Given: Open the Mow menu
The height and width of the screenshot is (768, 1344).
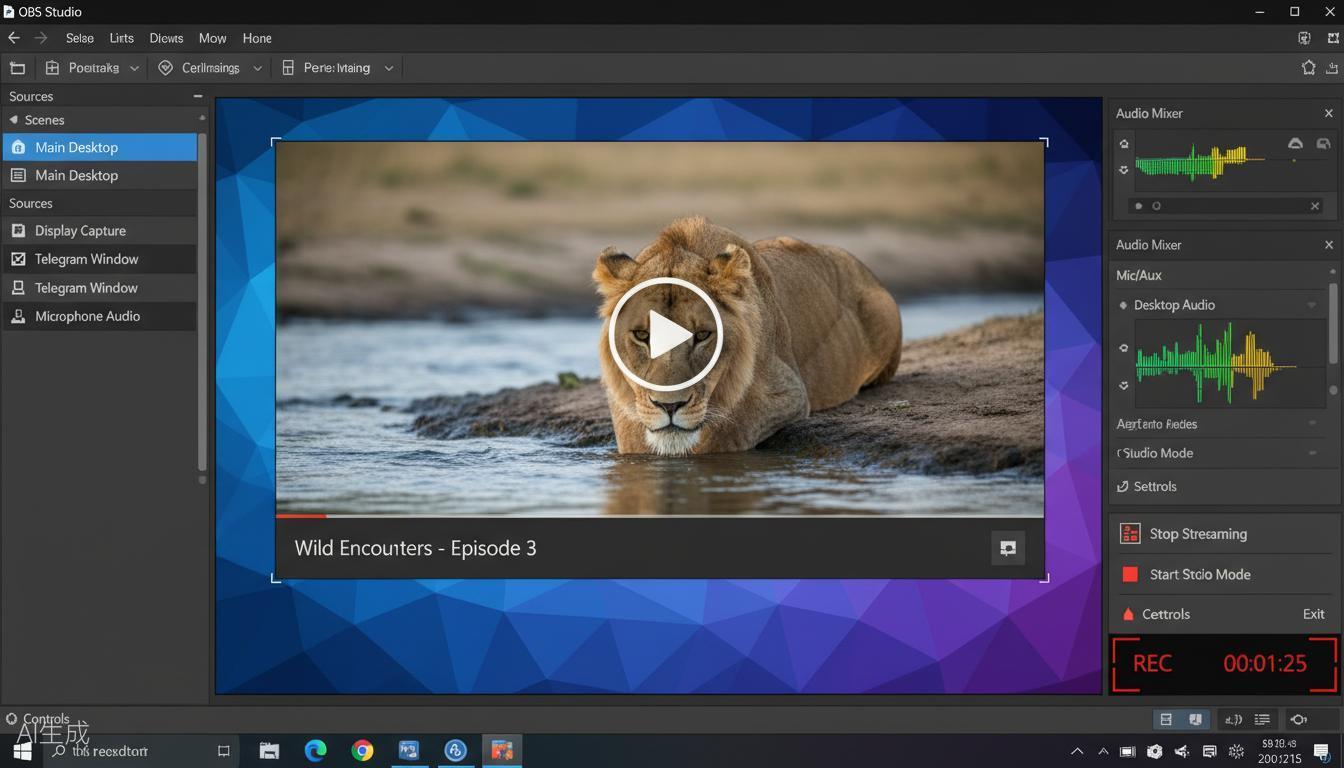Looking at the screenshot, I should pyautogui.click(x=212, y=38).
